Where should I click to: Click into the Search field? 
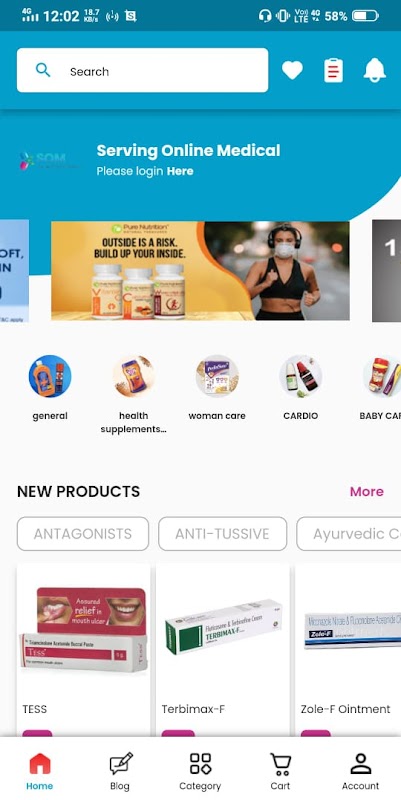tap(142, 70)
